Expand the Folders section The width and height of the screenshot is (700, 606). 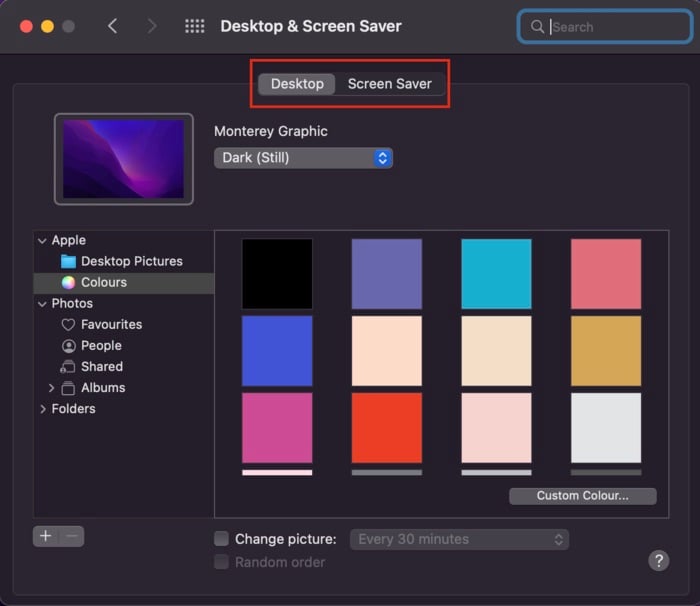coord(43,409)
